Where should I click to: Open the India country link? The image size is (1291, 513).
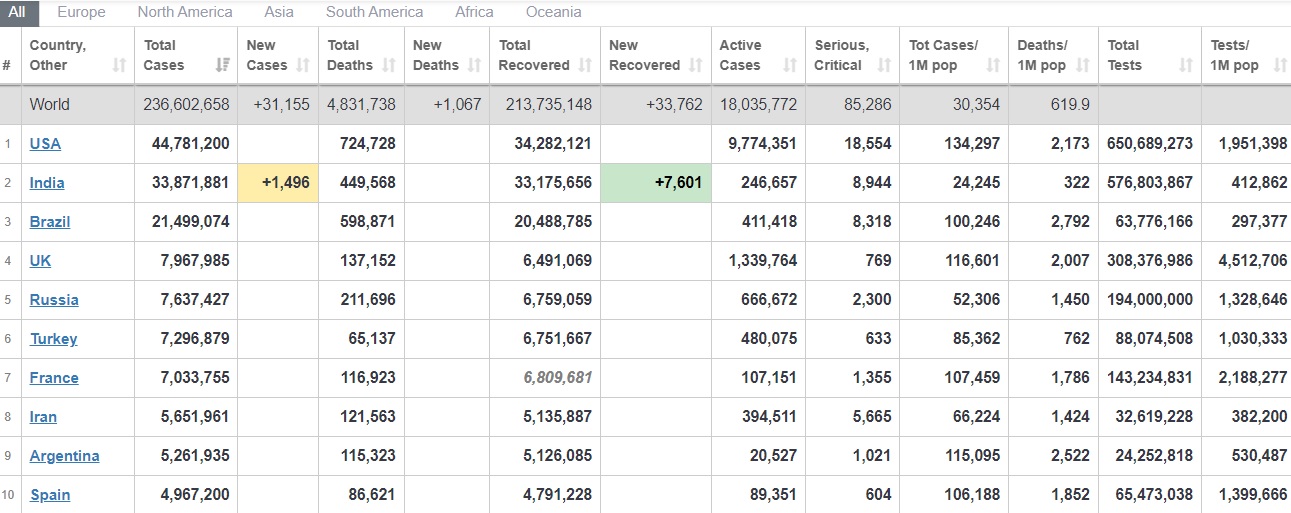[47, 183]
